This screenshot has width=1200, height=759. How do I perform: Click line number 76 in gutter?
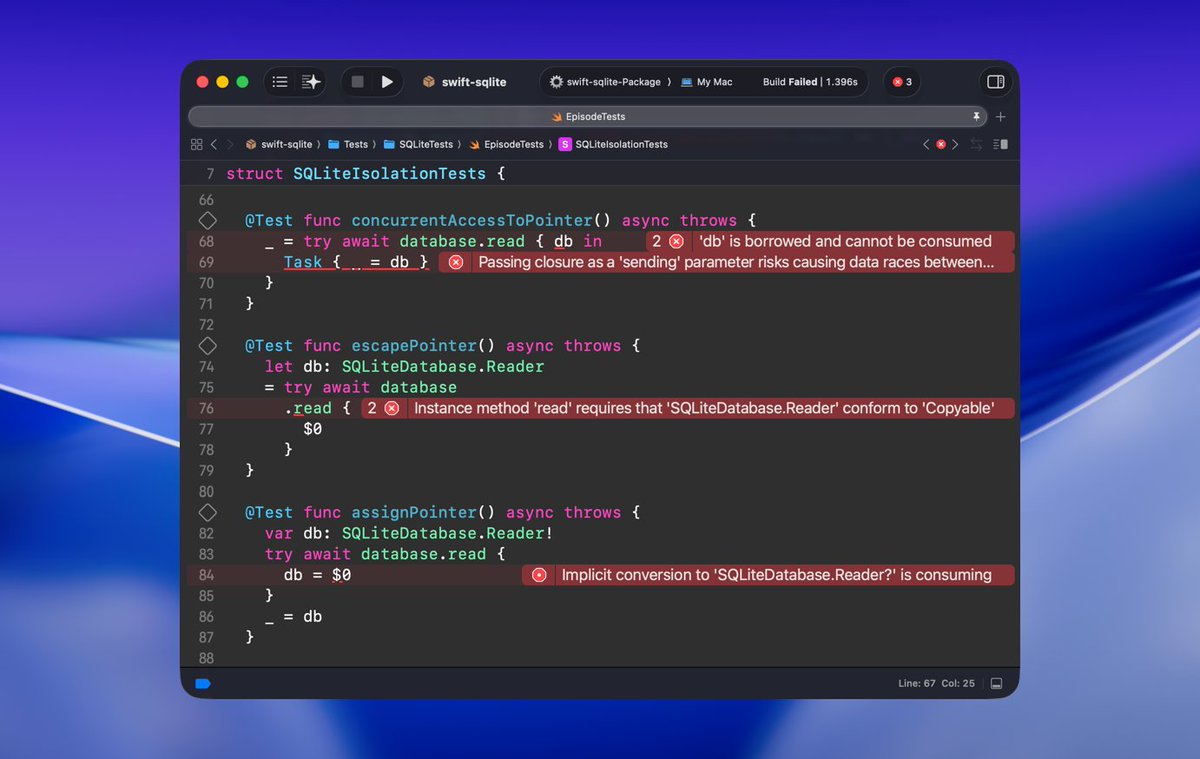(206, 408)
